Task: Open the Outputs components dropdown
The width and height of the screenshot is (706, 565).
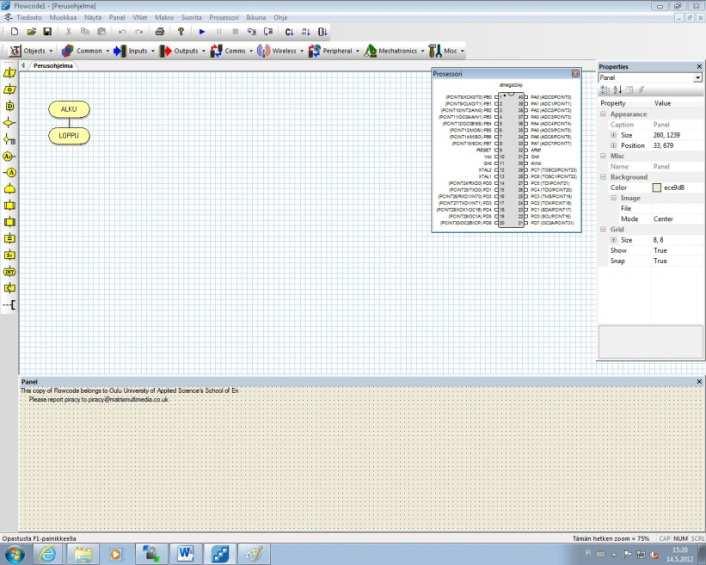Action: [182, 51]
